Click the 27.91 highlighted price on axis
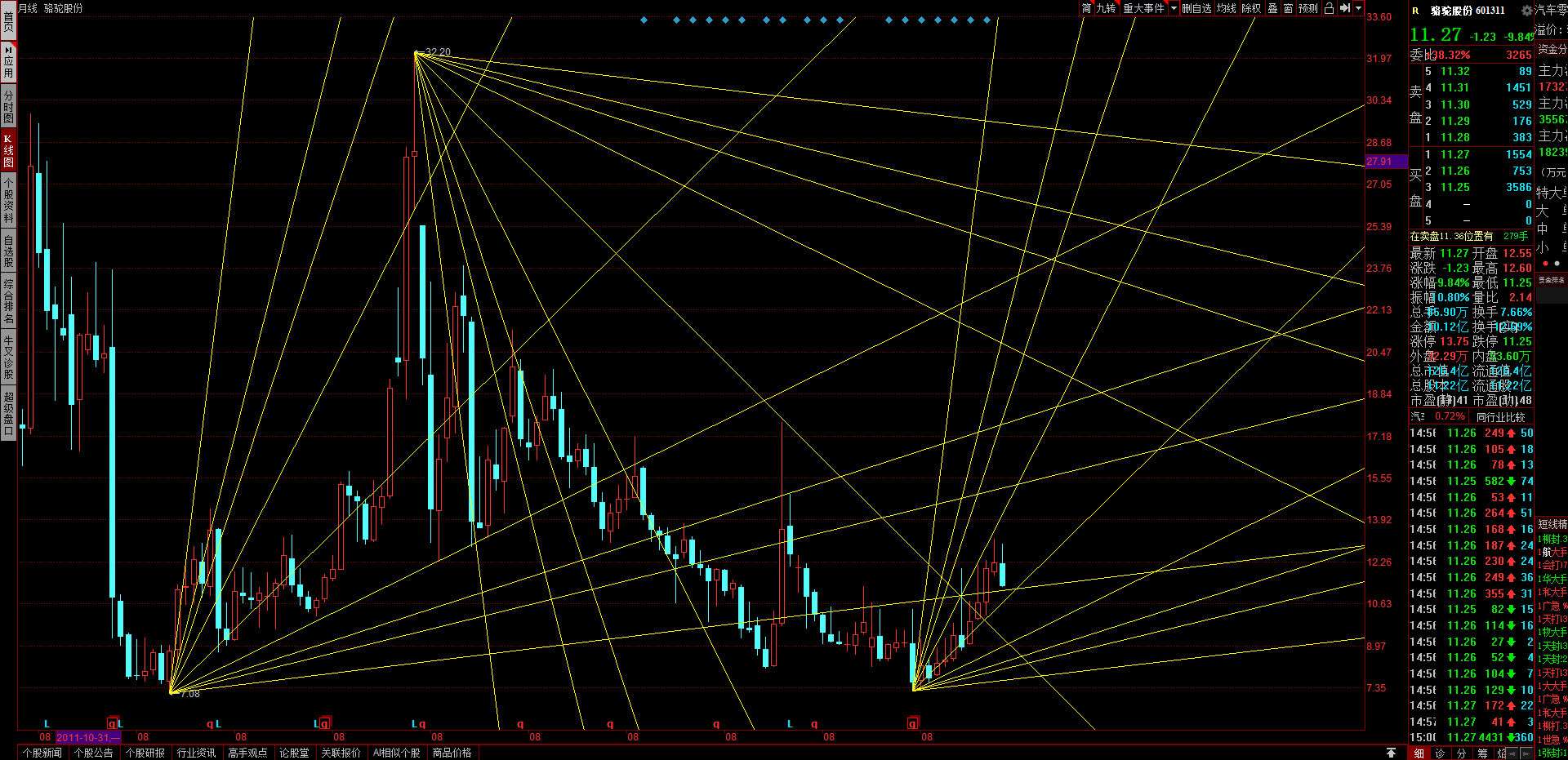This screenshot has height=760, width=1568. click(1388, 162)
